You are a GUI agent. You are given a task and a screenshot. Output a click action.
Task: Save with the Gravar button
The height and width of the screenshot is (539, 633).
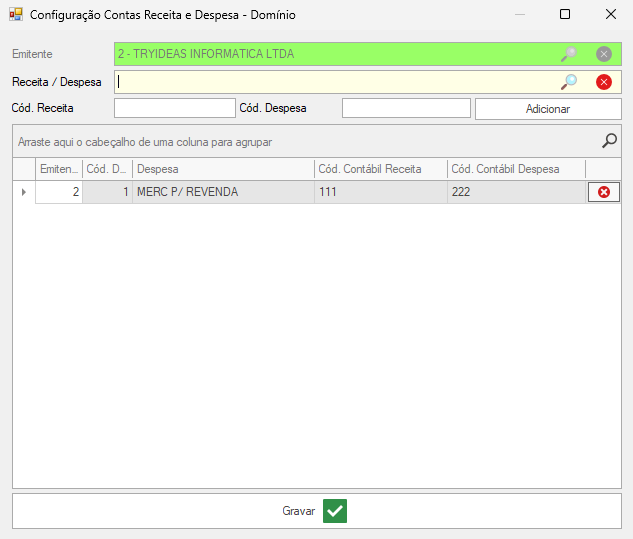pyautogui.click(x=316, y=511)
